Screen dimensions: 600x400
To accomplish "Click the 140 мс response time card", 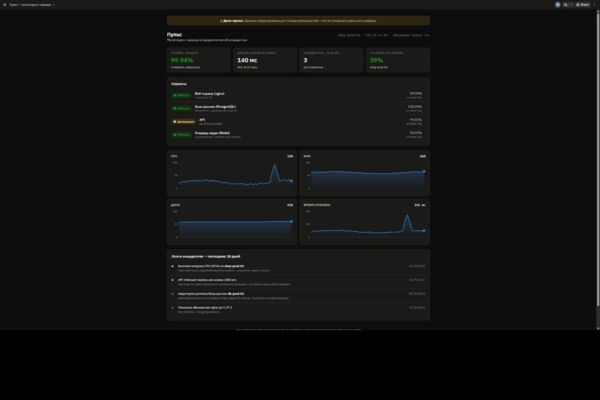I will click(x=265, y=60).
